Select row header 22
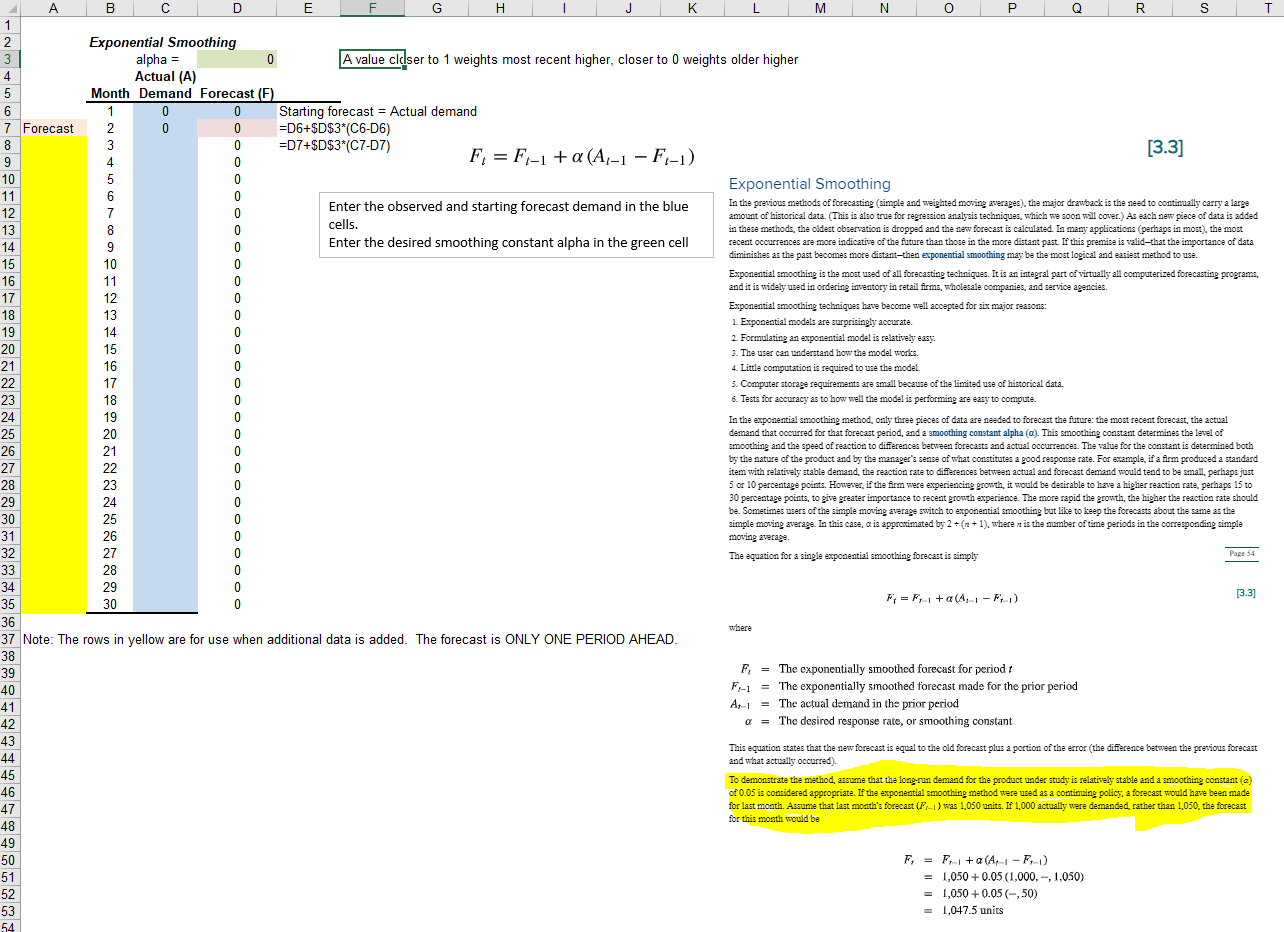The image size is (1284, 932). tap(10, 383)
